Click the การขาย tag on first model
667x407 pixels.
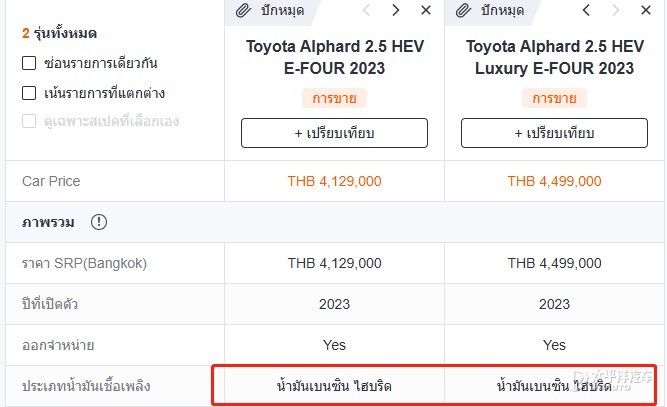click(x=334, y=98)
